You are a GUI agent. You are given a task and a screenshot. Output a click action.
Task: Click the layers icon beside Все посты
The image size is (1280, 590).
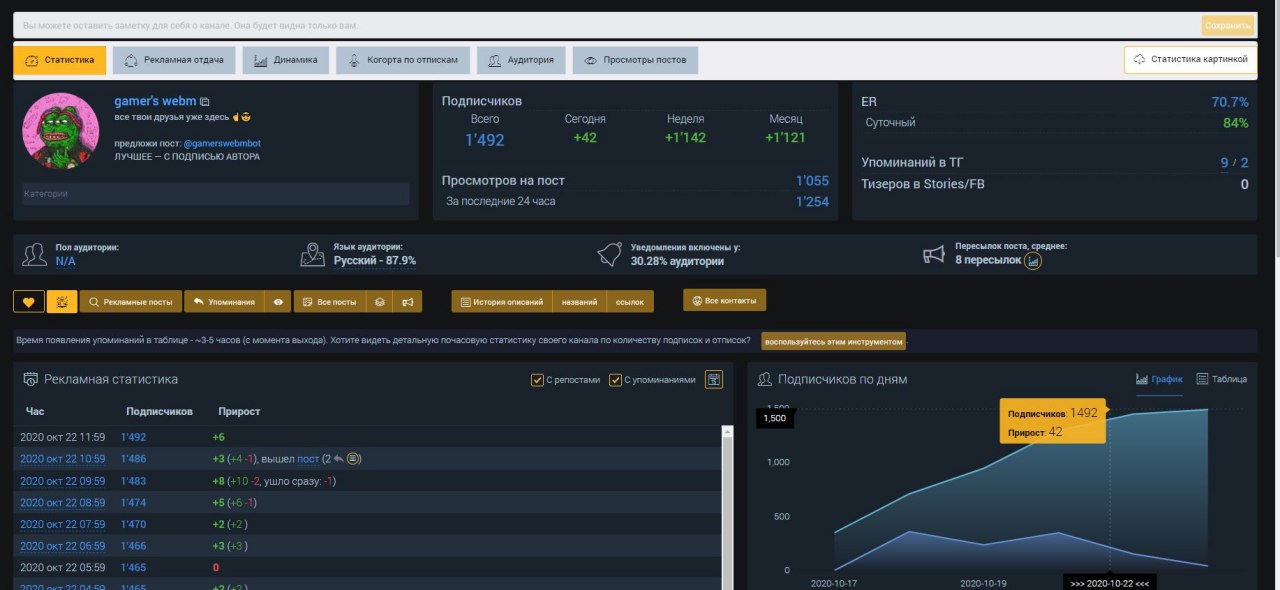coord(379,302)
